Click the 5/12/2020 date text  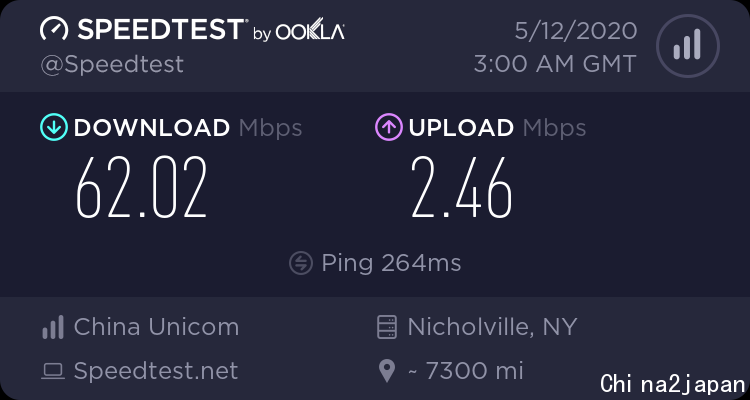pyautogui.click(x=576, y=32)
